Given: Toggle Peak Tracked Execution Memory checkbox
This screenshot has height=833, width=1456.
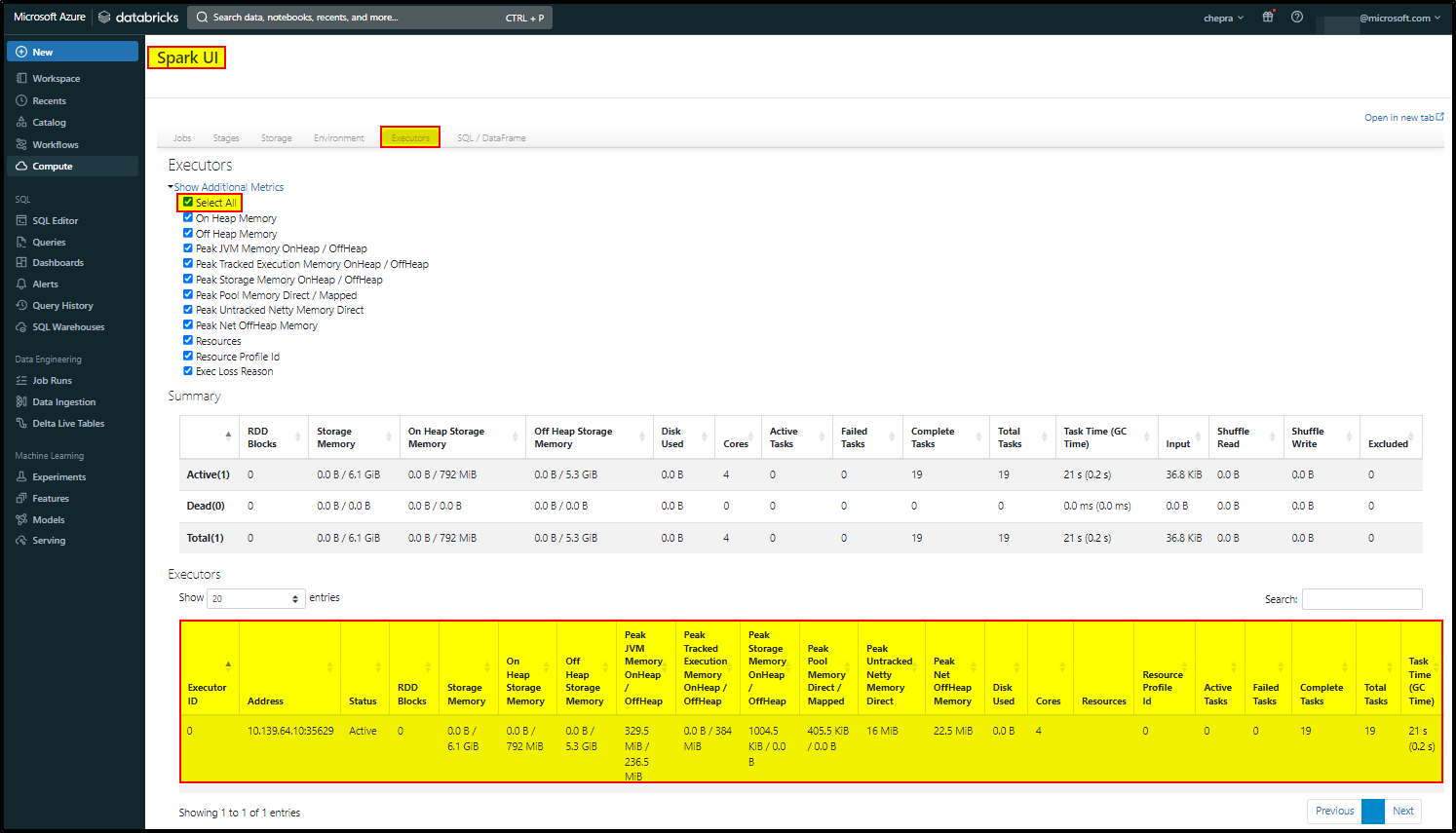Looking at the screenshot, I should point(188,263).
